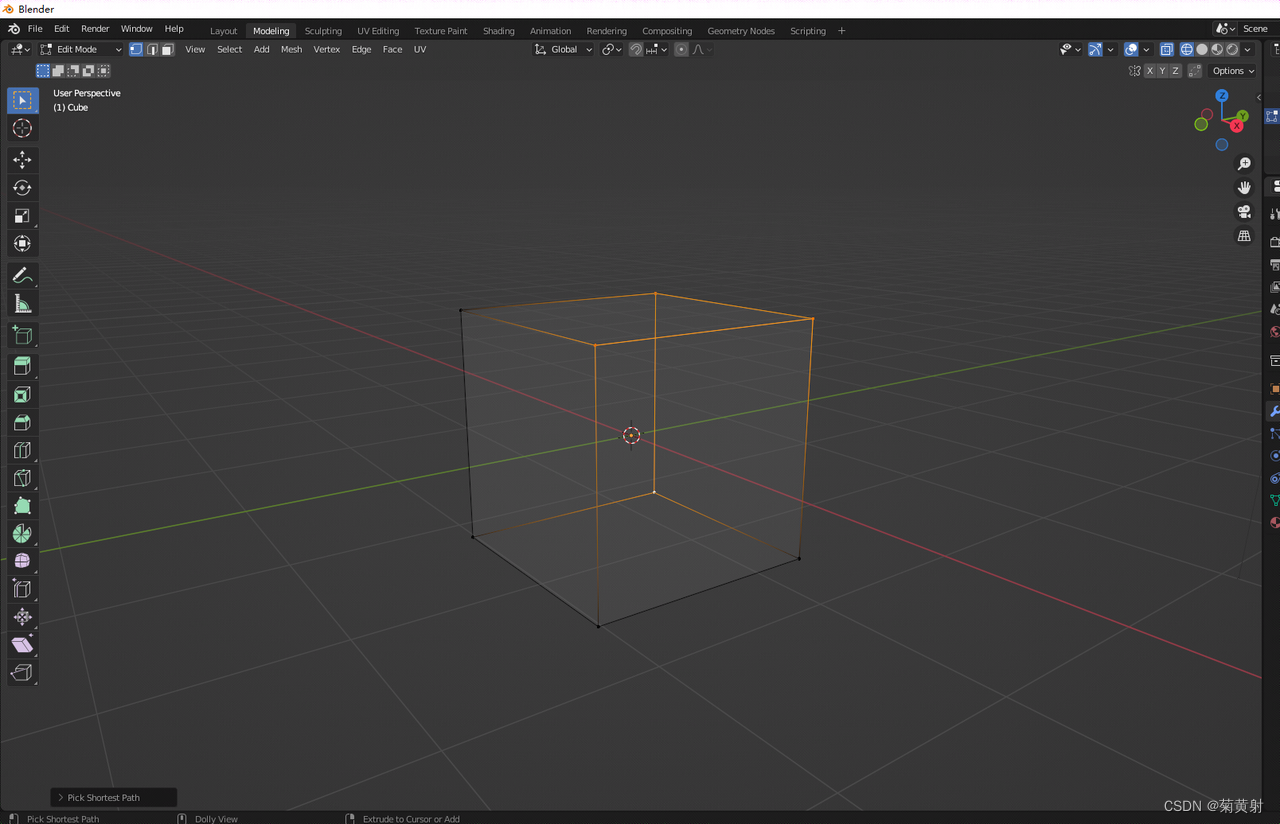
Task: Activate the Shrink/Fatten tool
Action: point(22,617)
